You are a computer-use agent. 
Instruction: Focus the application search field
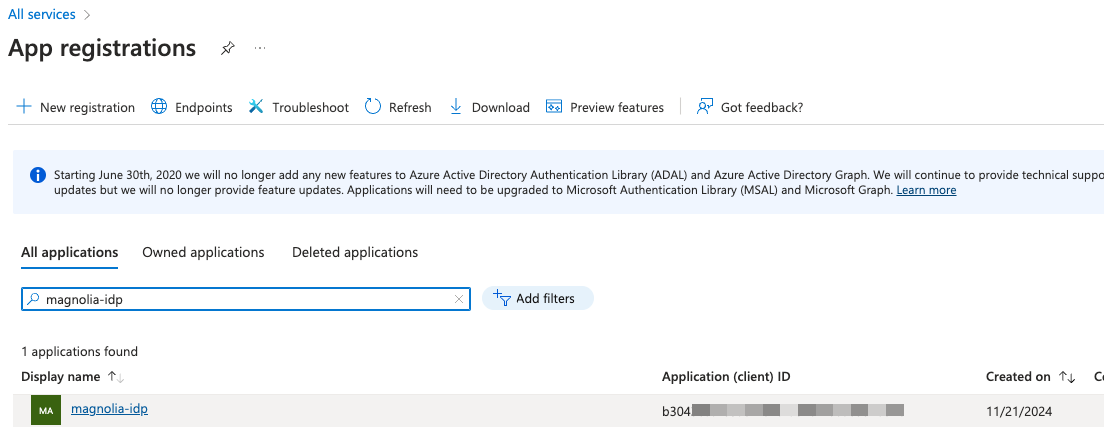click(x=246, y=299)
